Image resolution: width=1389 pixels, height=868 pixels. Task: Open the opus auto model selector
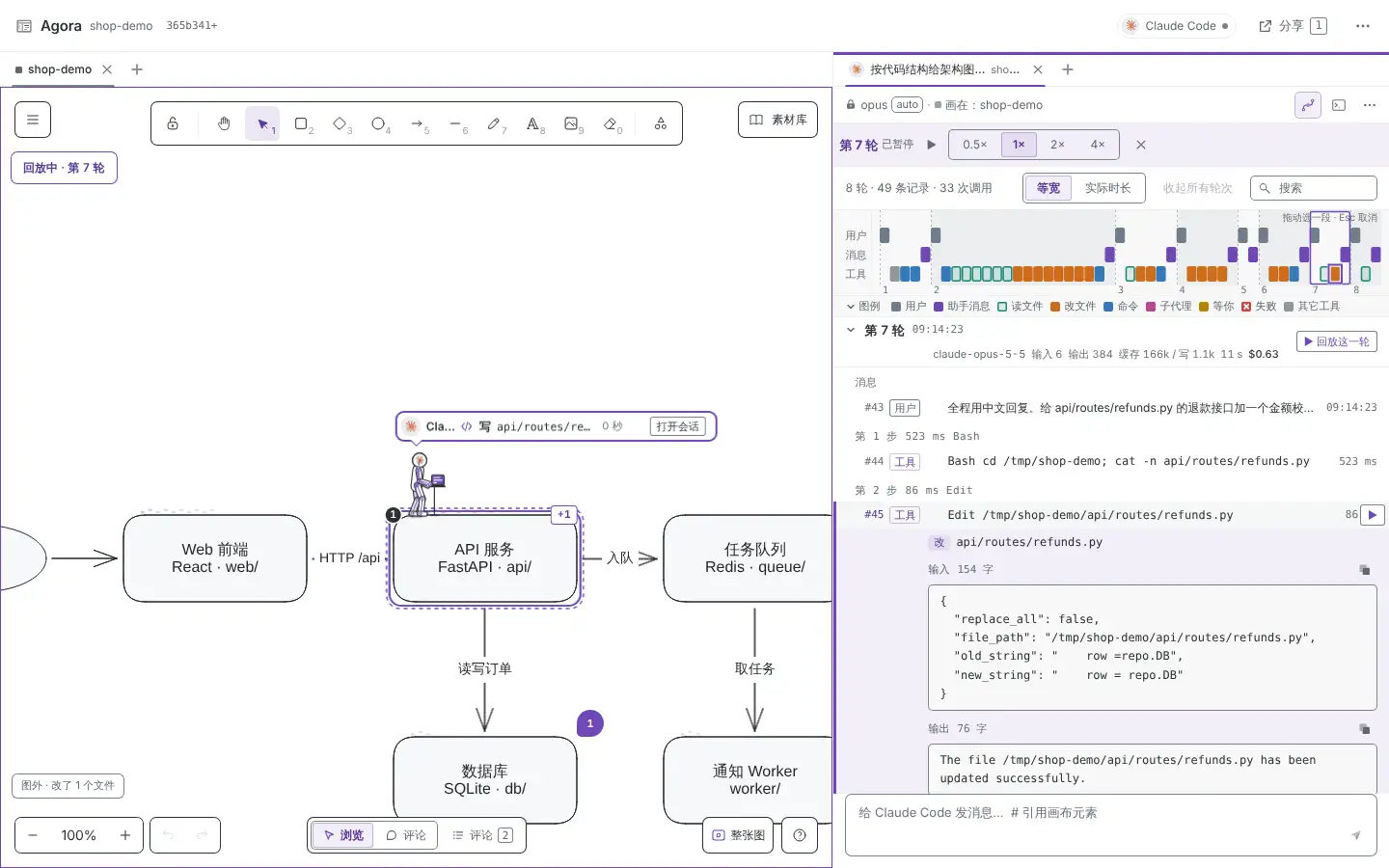click(x=884, y=105)
